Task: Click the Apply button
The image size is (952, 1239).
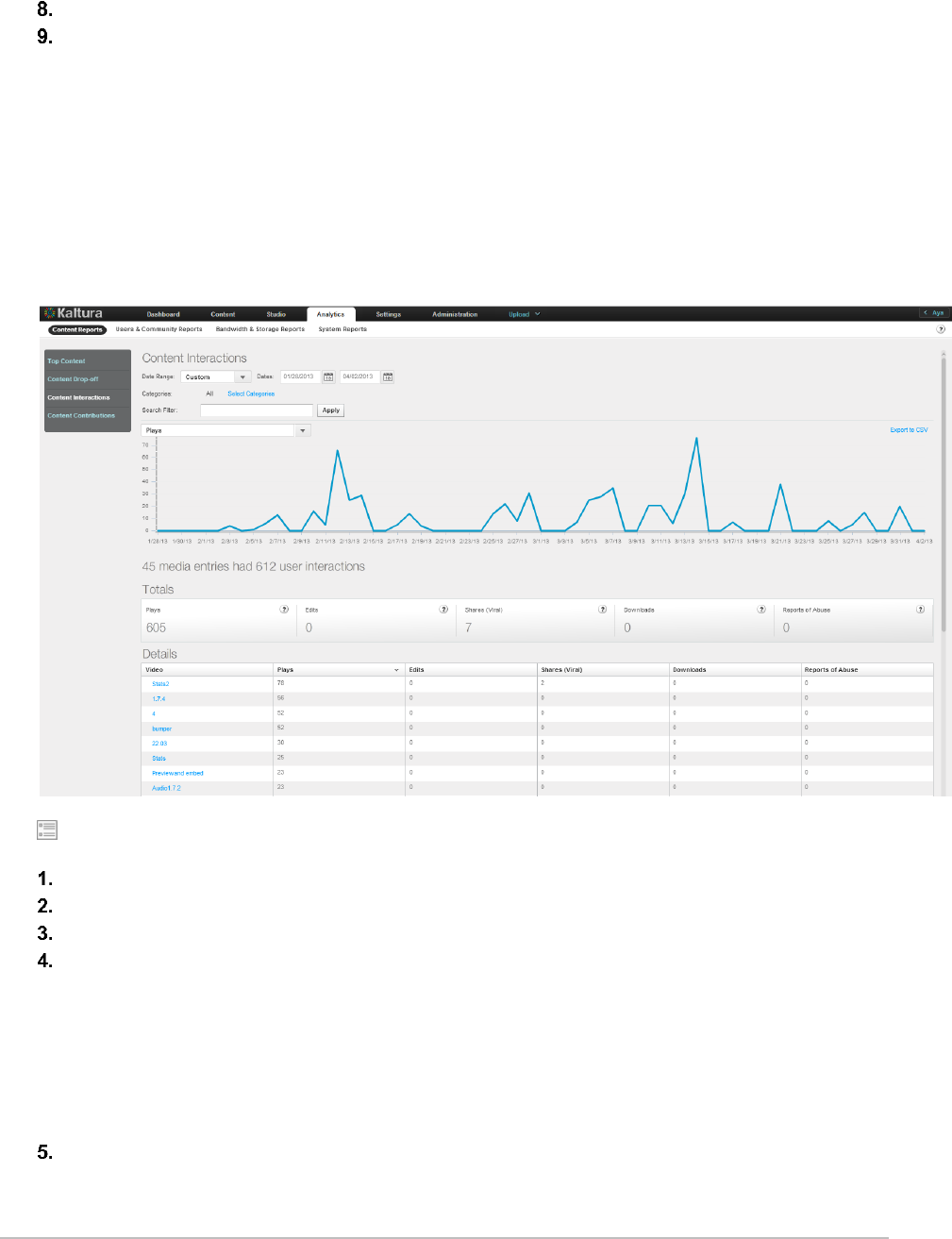Action: [331, 410]
